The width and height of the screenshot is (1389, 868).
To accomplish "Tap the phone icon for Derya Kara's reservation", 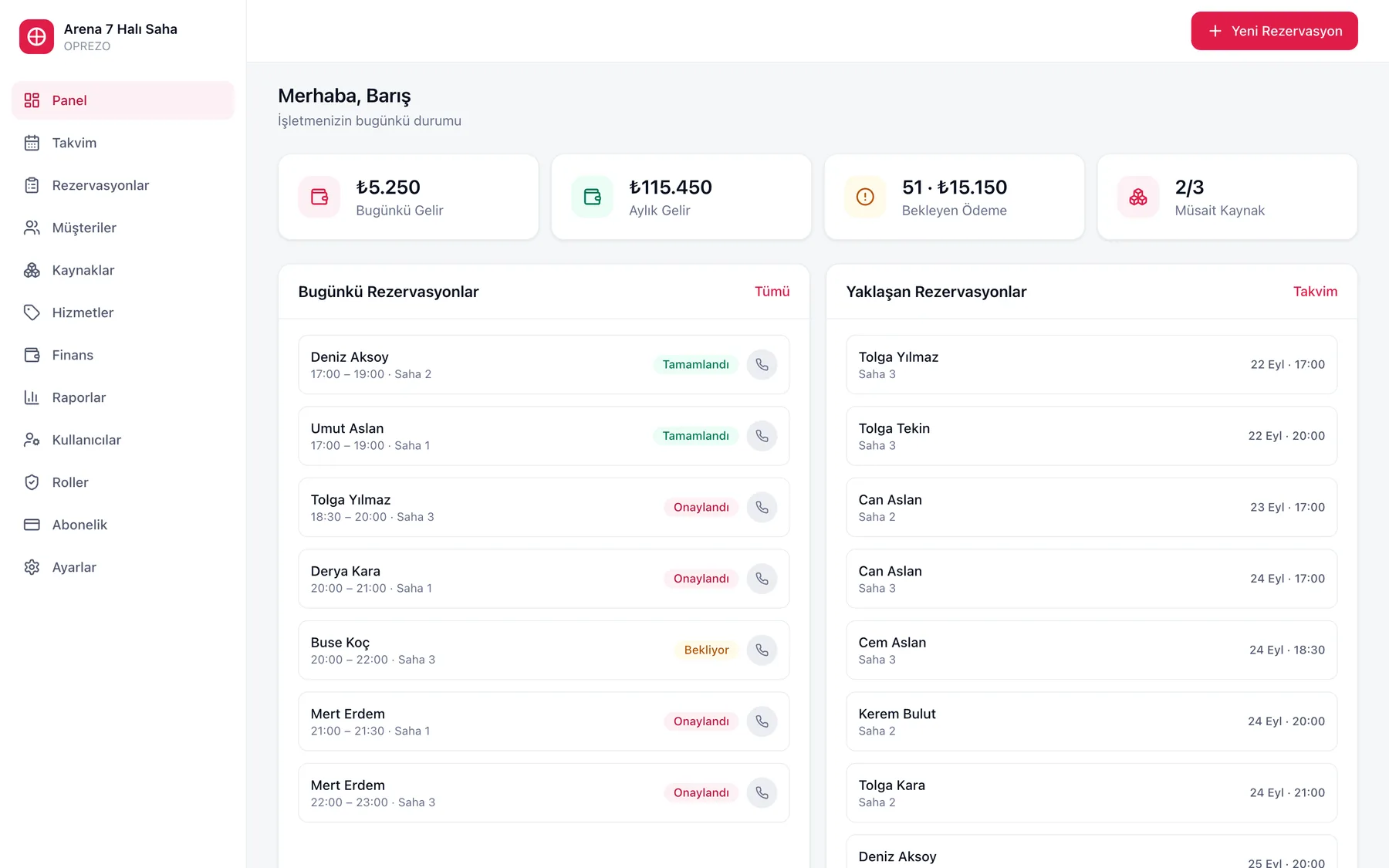I will coord(762,579).
